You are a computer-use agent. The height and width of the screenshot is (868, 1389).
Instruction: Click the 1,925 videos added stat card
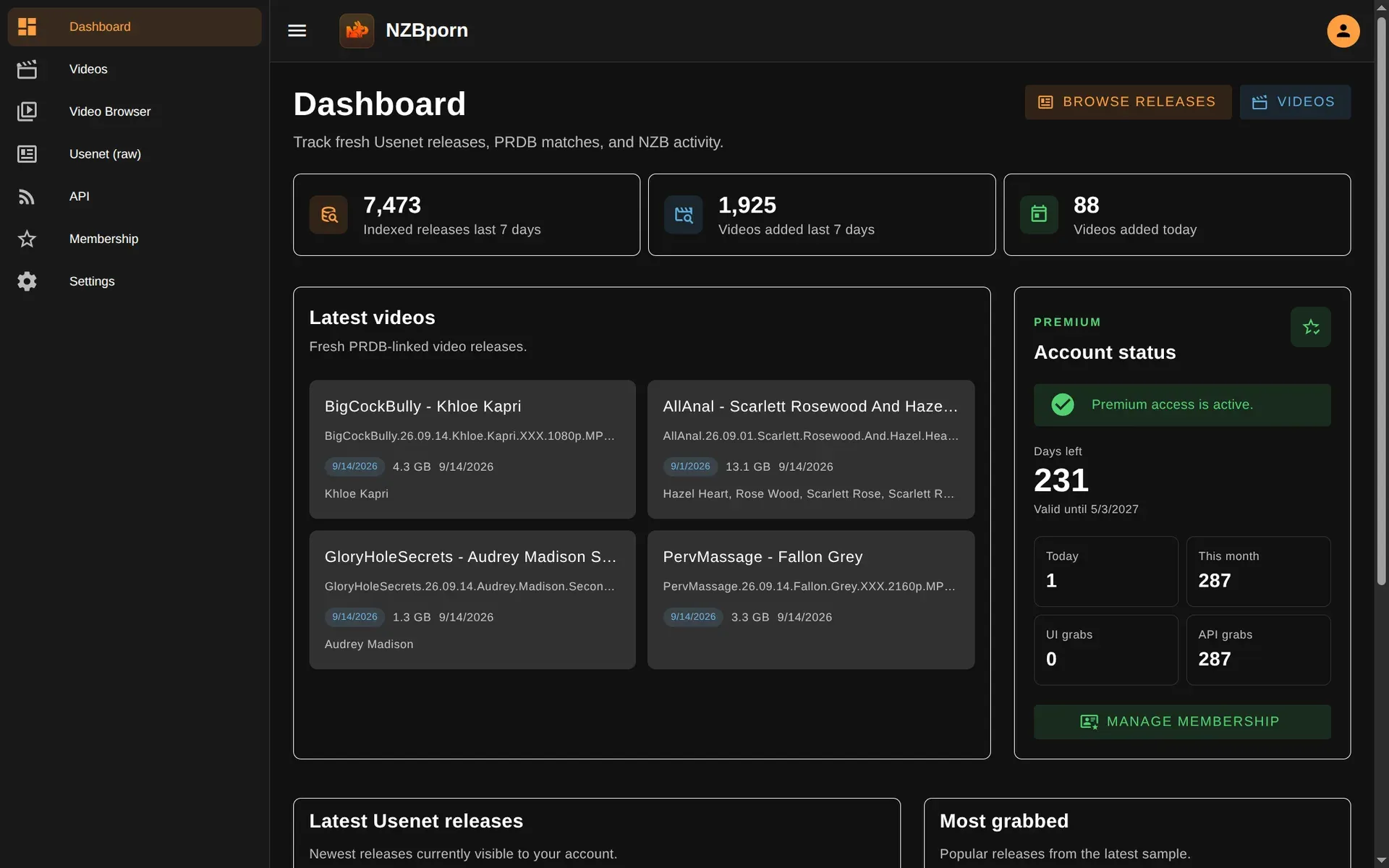(822, 215)
